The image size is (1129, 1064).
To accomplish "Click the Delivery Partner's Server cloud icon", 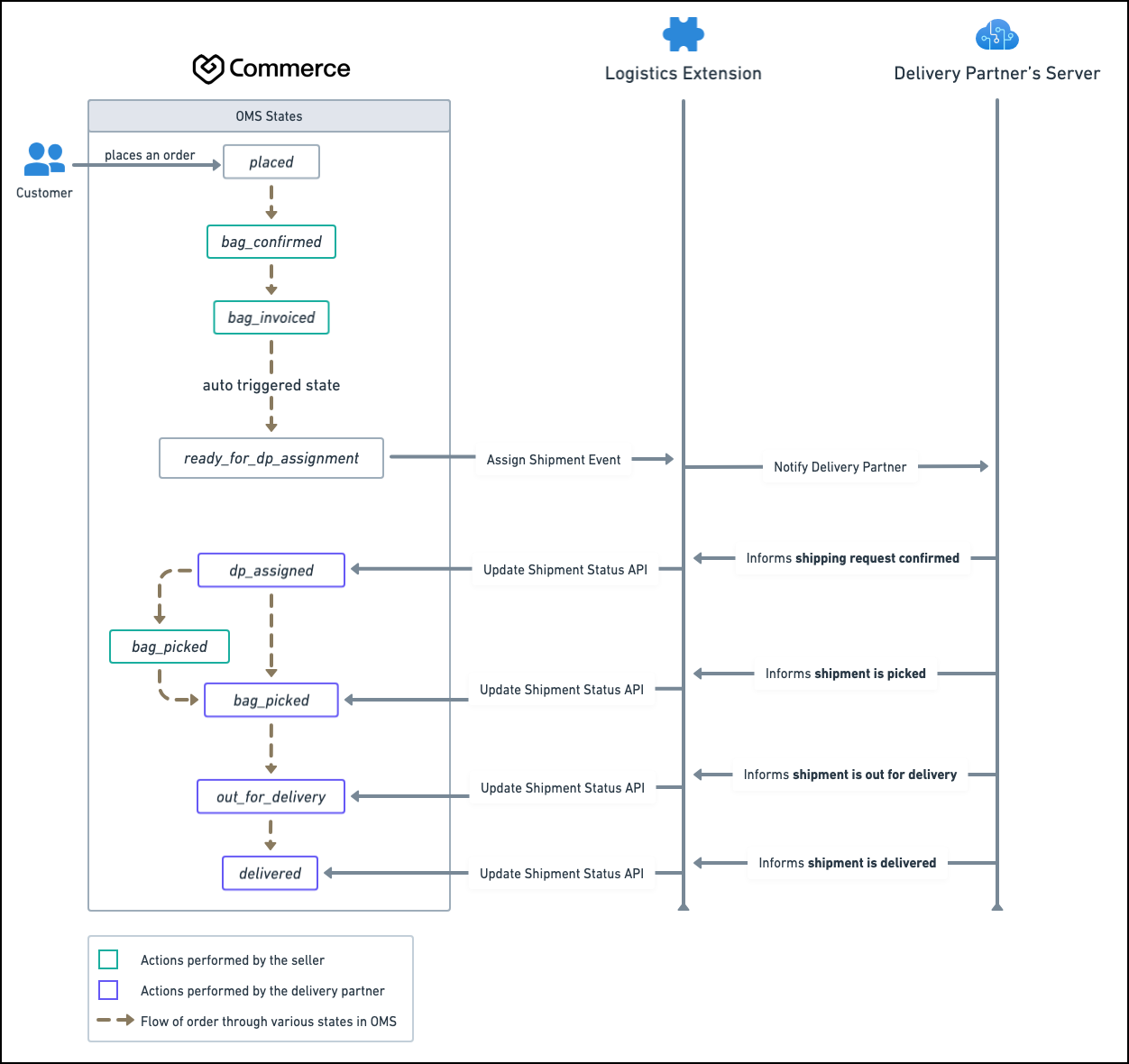I will (x=996, y=35).
